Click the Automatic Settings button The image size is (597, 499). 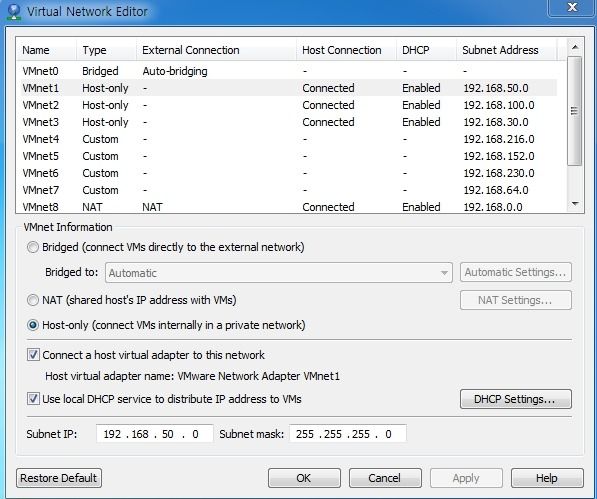pos(516,272)
